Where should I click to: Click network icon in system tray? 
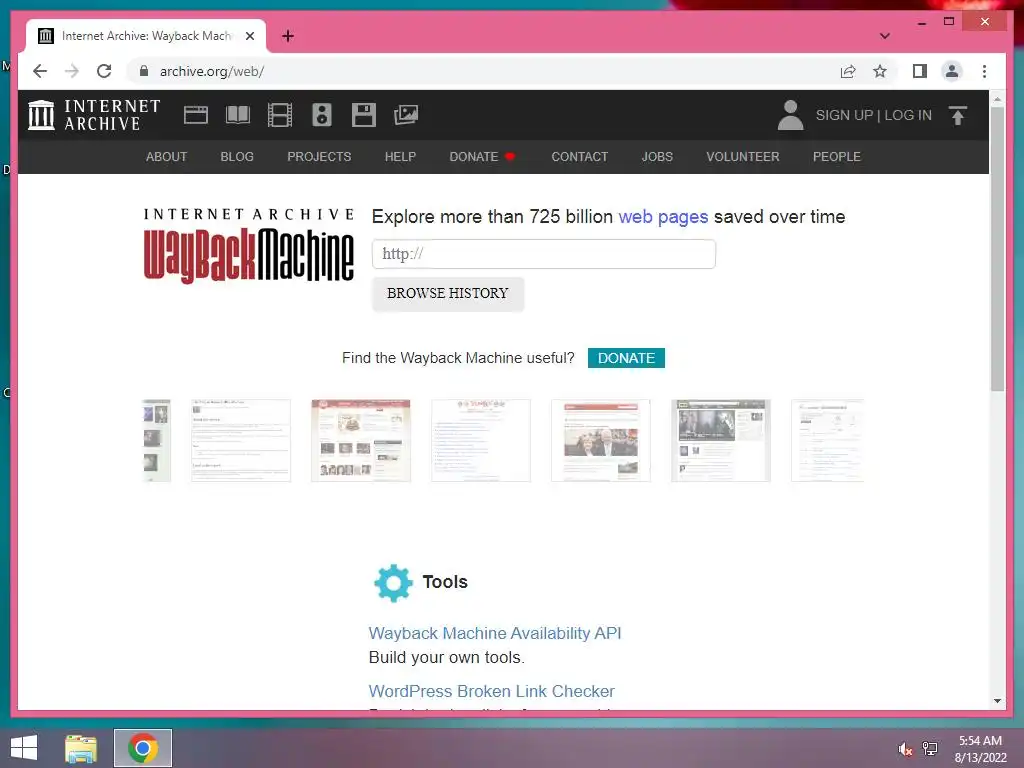click(x=930, y=749)
